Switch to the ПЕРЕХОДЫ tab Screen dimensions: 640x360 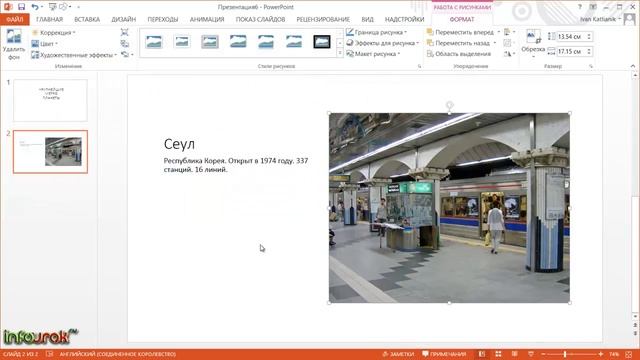[x=162, y=20]
